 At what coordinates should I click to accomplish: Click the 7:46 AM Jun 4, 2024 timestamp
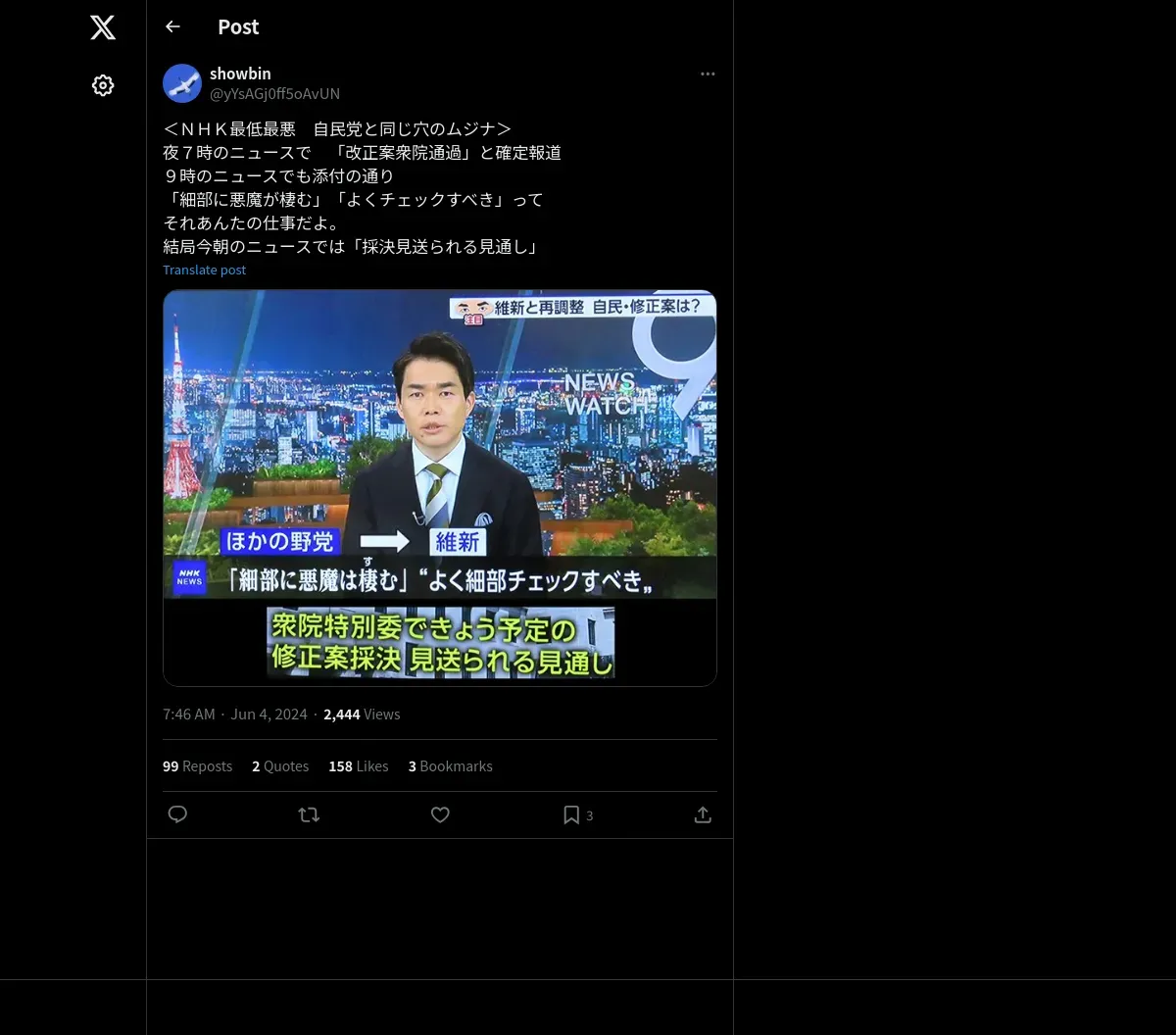[x=235, y=715]
